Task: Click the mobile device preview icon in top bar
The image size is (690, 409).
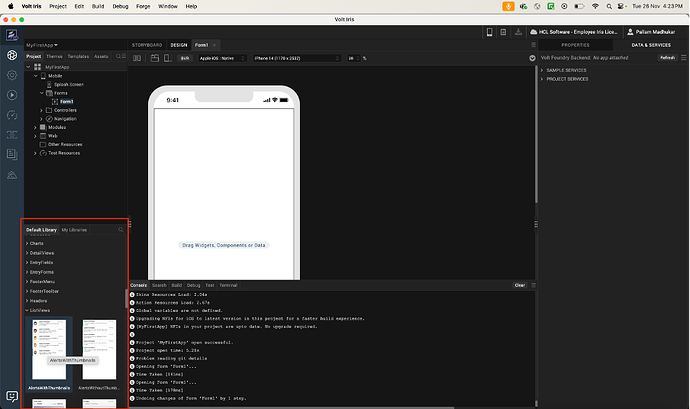Action: tap(489, 32)
